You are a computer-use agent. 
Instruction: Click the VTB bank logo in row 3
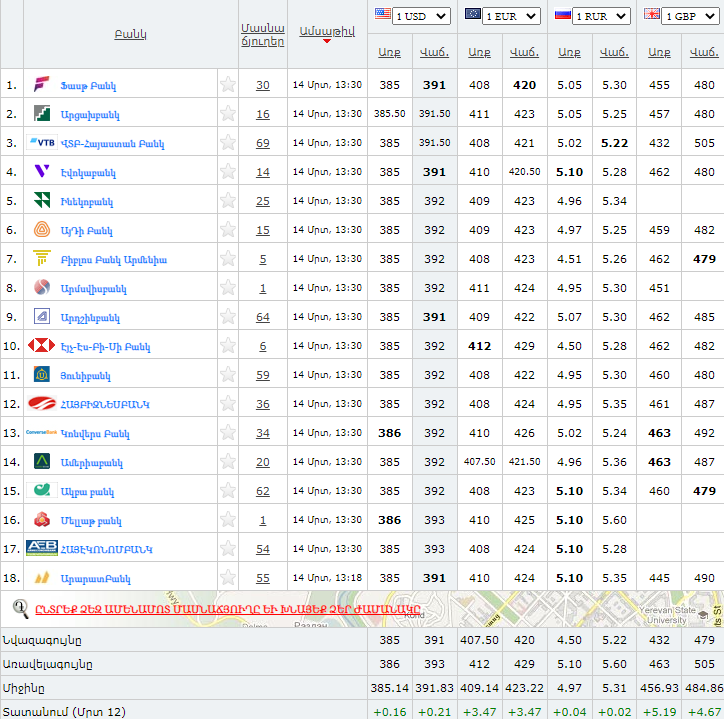pyautogui.click(x=42, y=142)
